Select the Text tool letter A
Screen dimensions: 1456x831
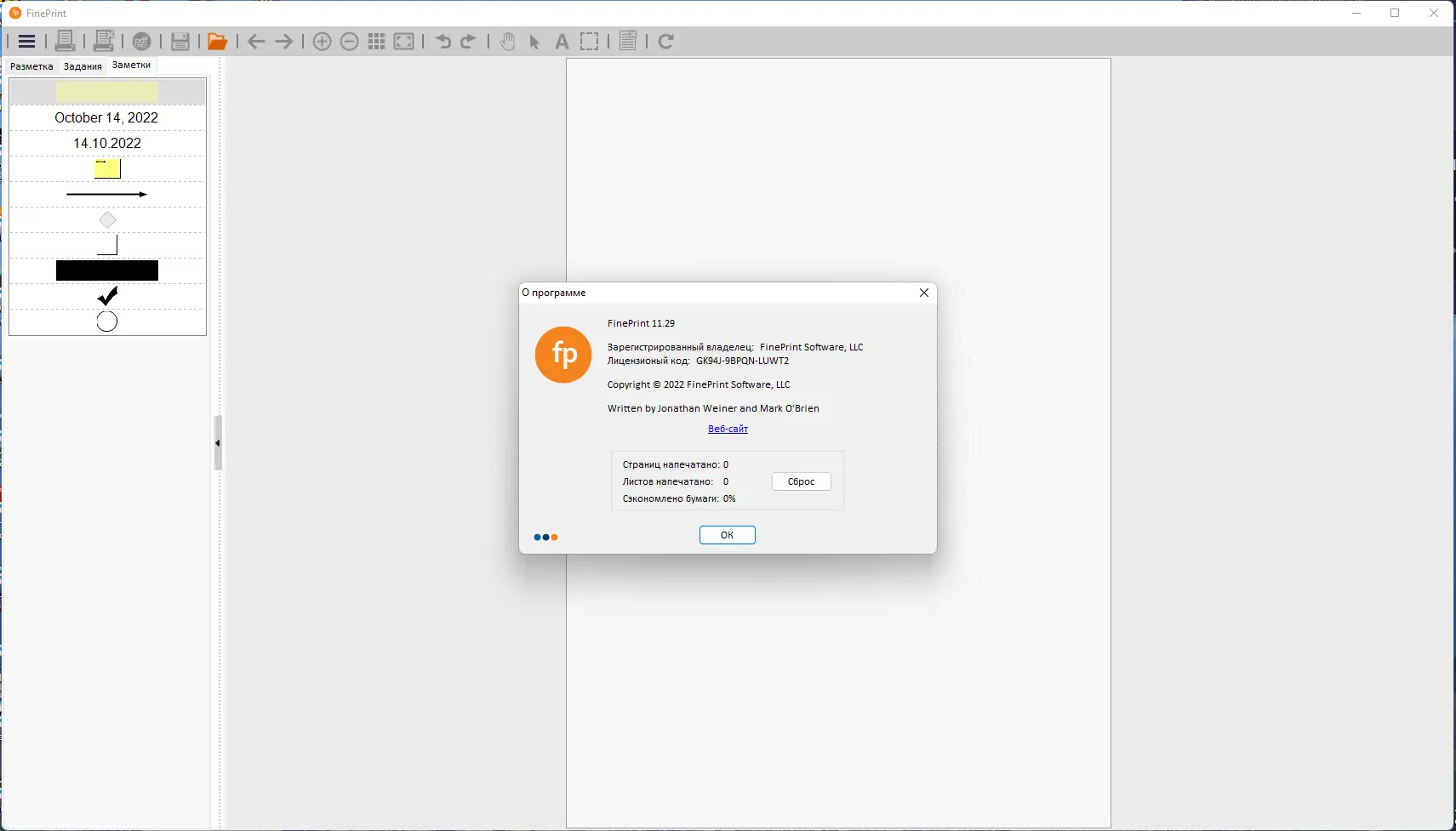562,42
